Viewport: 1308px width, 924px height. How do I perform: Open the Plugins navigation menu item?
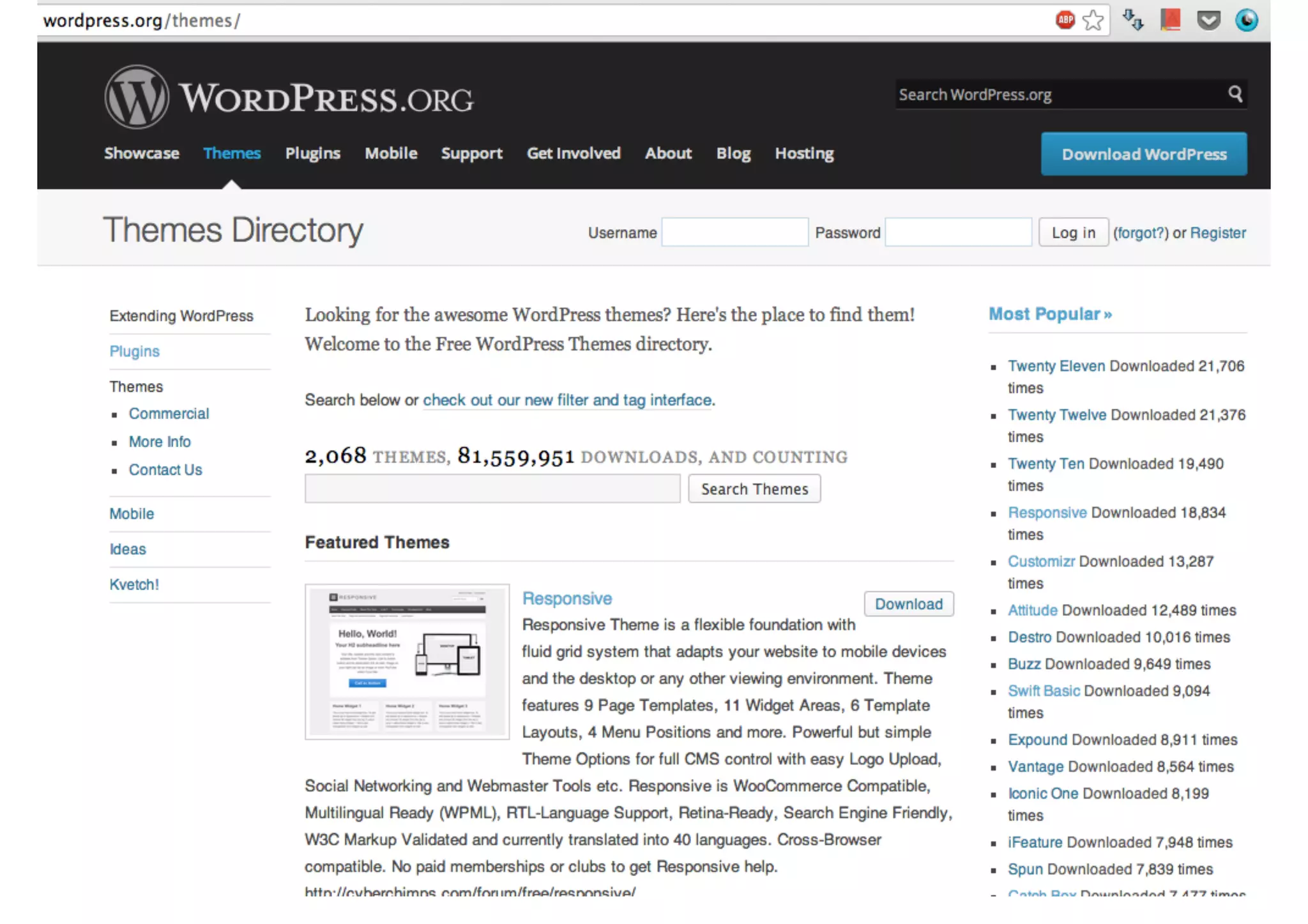point(312,153)
